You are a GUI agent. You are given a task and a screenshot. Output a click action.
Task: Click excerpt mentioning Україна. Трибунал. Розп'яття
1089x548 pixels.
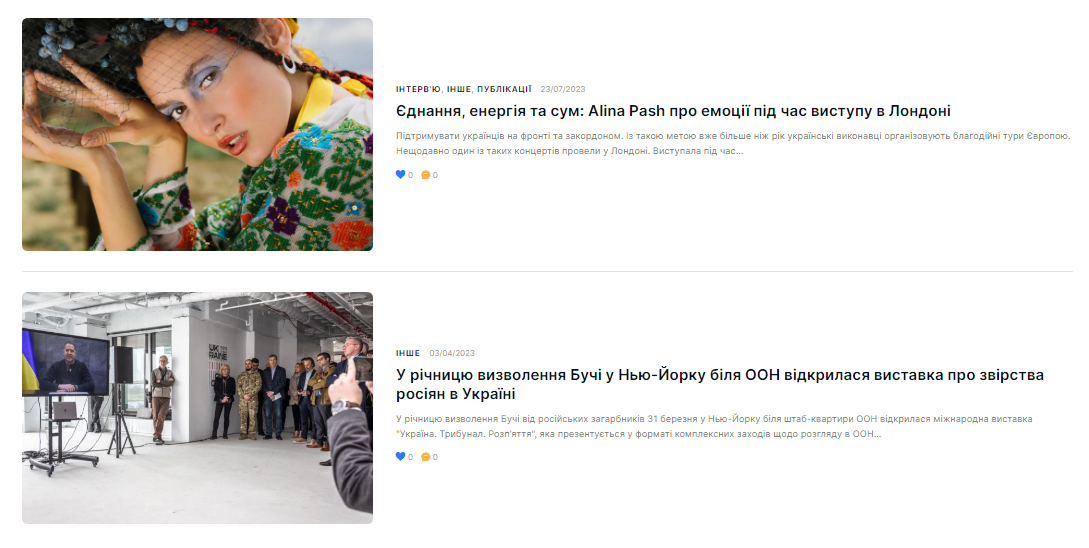pos(714,426)
